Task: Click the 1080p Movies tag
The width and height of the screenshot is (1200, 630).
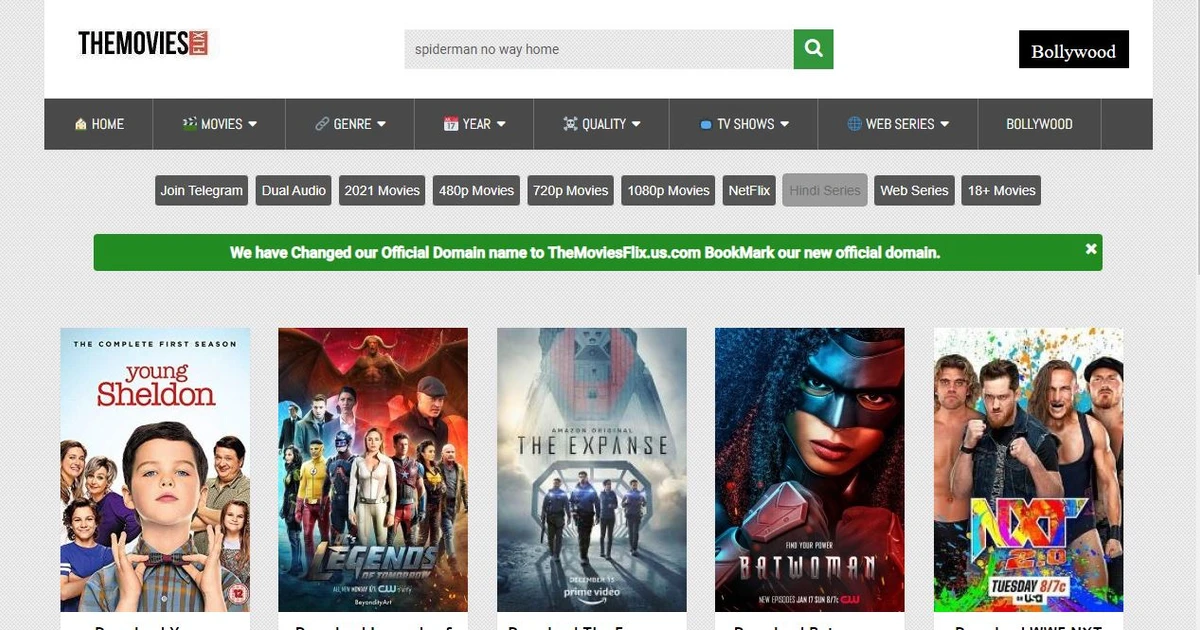Action: coord(667,190)
